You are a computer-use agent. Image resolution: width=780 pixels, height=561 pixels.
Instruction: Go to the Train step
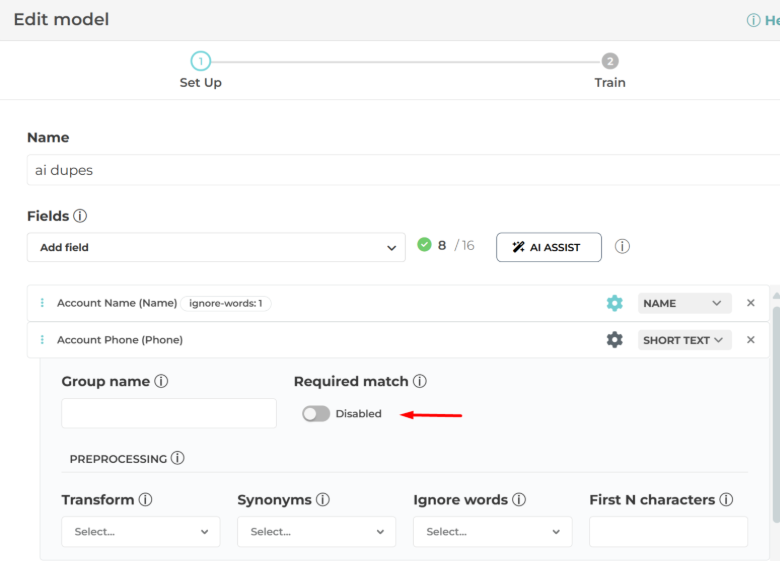(x=610, y=62)
